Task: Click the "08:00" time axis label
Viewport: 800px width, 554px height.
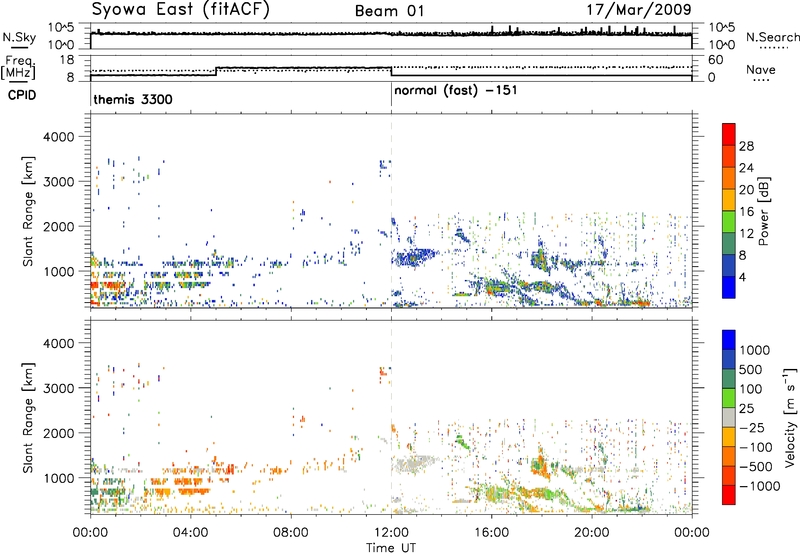Action: point(291,533)
